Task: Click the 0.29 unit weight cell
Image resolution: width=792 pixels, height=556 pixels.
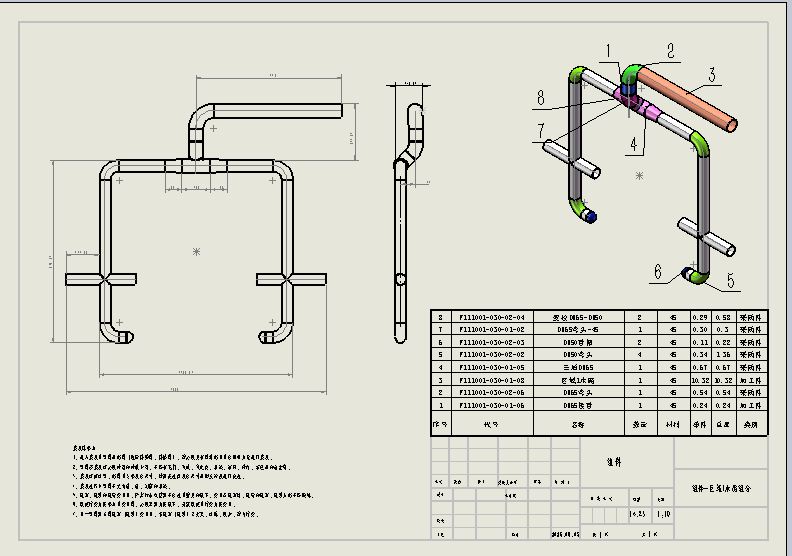Action: point(700,317)
